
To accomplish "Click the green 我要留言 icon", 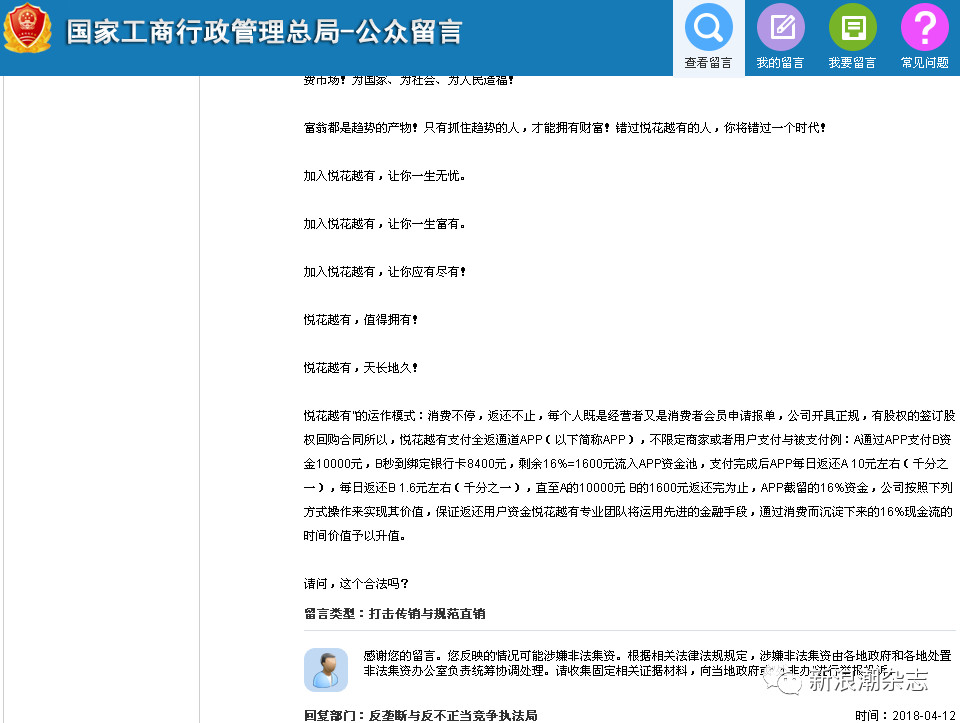I will point(852,27).
